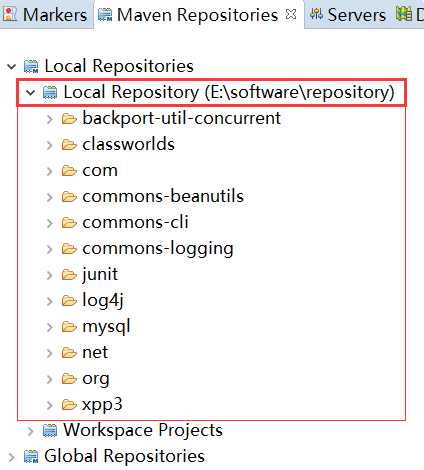Select the mysql entry
Image resolution: width=424 pixels, height=470 pixels.
[x=106, y=327]
